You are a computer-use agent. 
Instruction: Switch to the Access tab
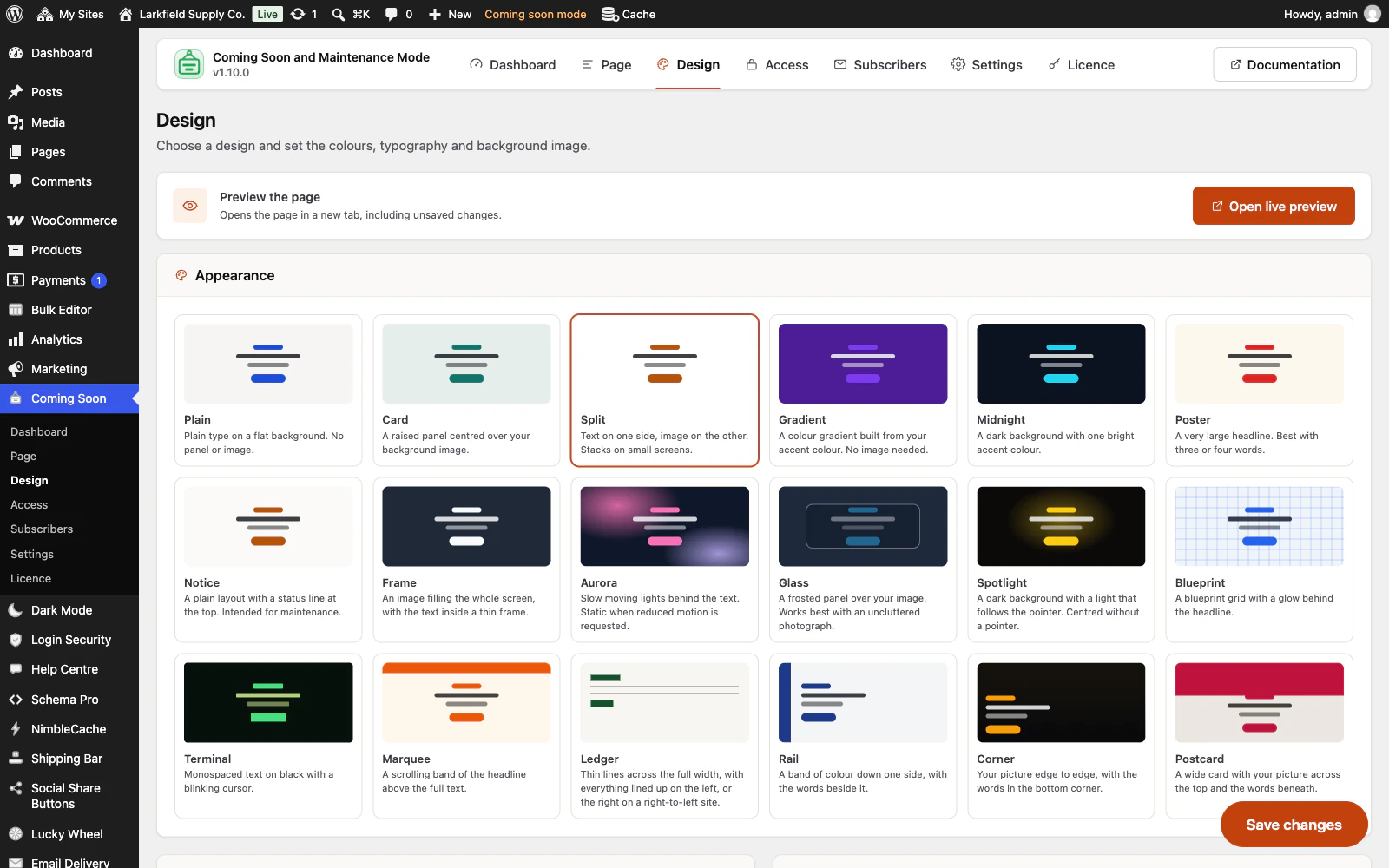point(777,65)
